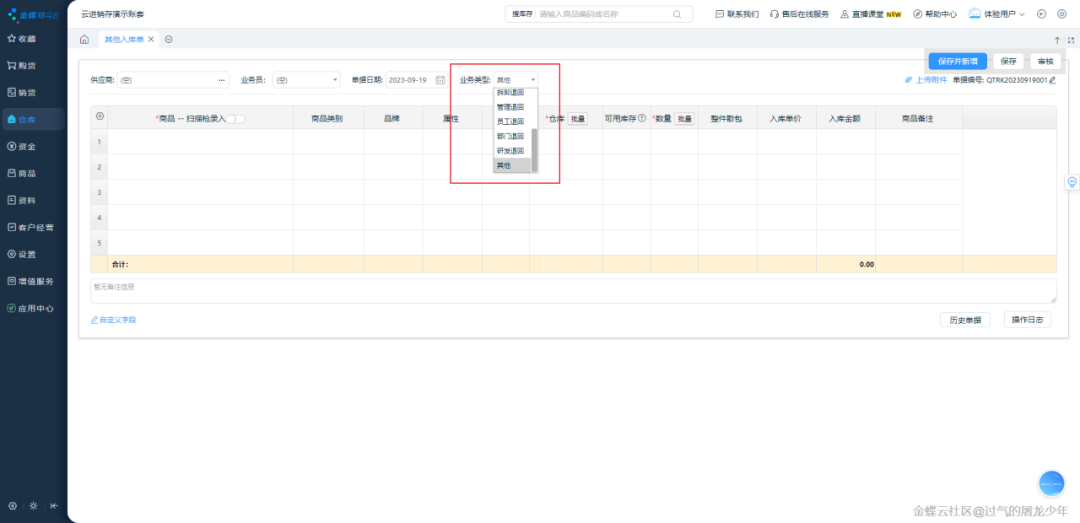Open the 自定义字段 link

pyautogui.click(x=114, y=320)
